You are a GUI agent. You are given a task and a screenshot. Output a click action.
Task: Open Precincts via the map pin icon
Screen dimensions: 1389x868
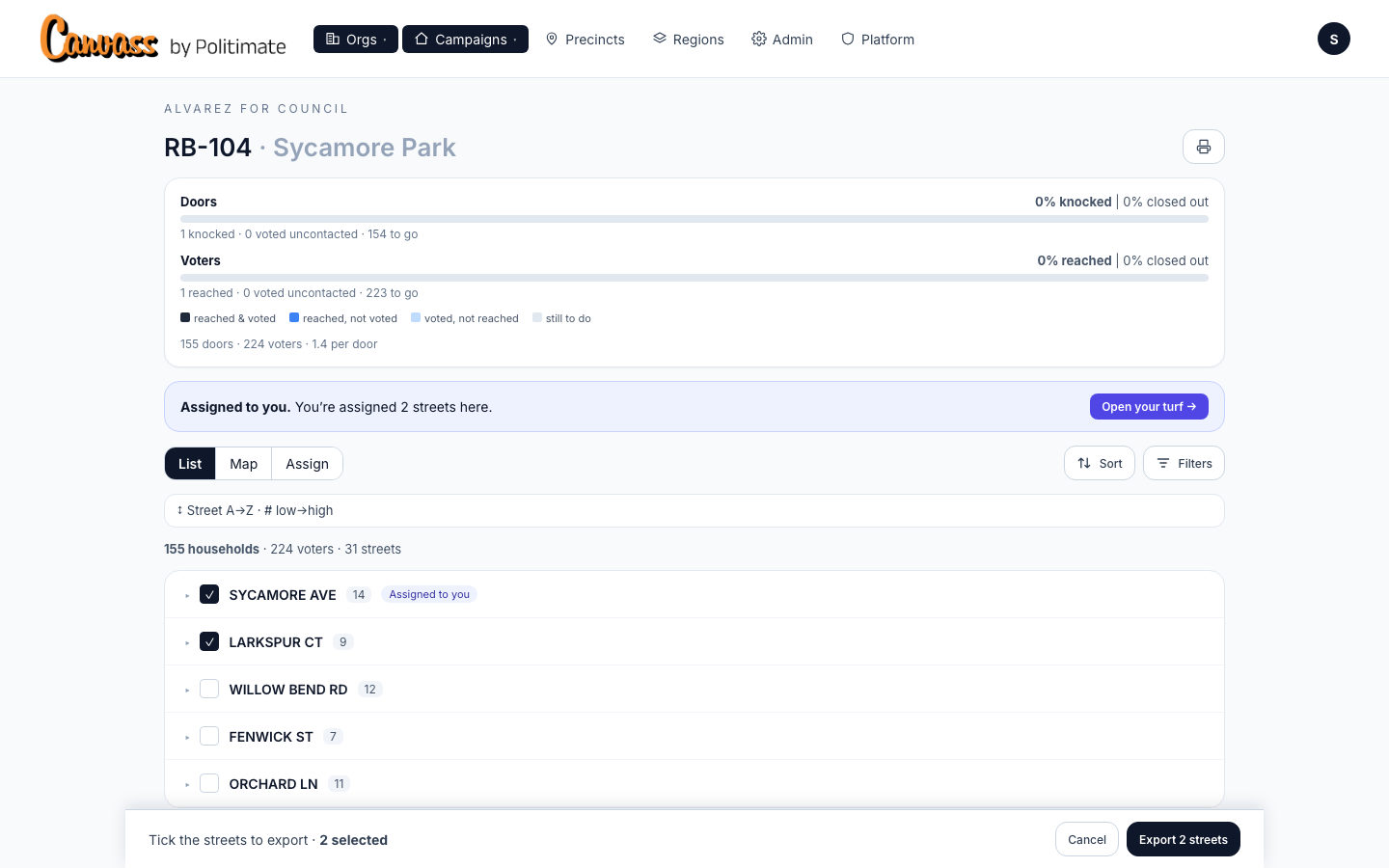click(586, 40)
